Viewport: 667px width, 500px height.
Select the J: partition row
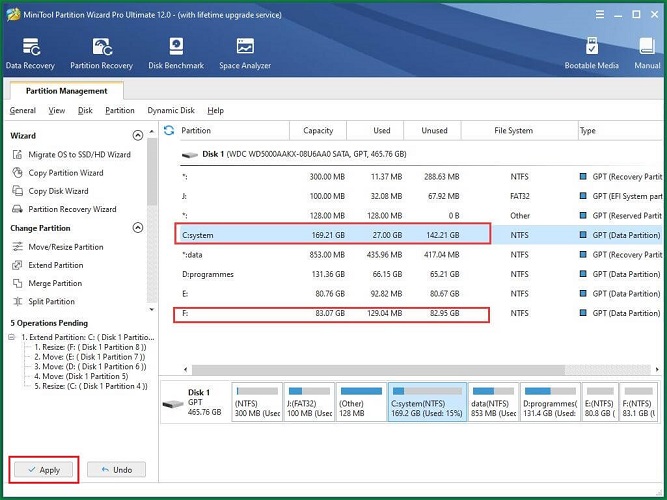420,196
